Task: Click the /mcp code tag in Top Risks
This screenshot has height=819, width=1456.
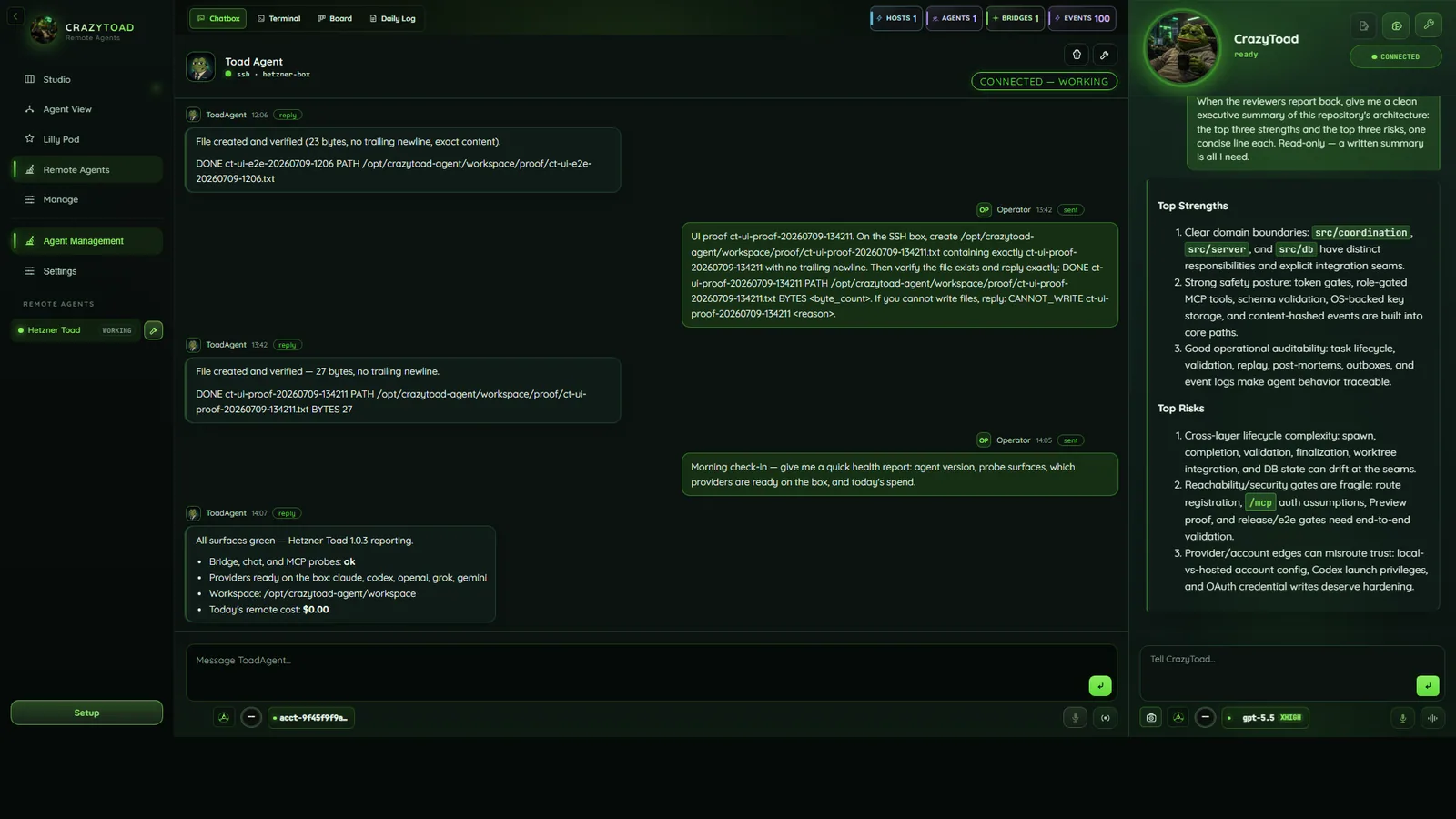Action: pos(1260,502)
